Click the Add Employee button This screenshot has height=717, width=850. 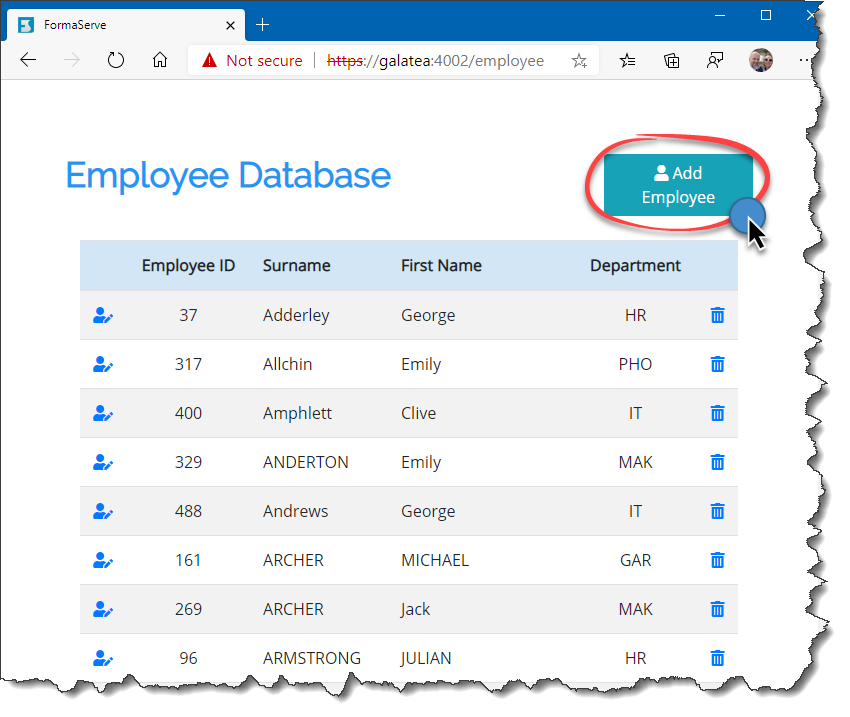(x=678, y=185)
